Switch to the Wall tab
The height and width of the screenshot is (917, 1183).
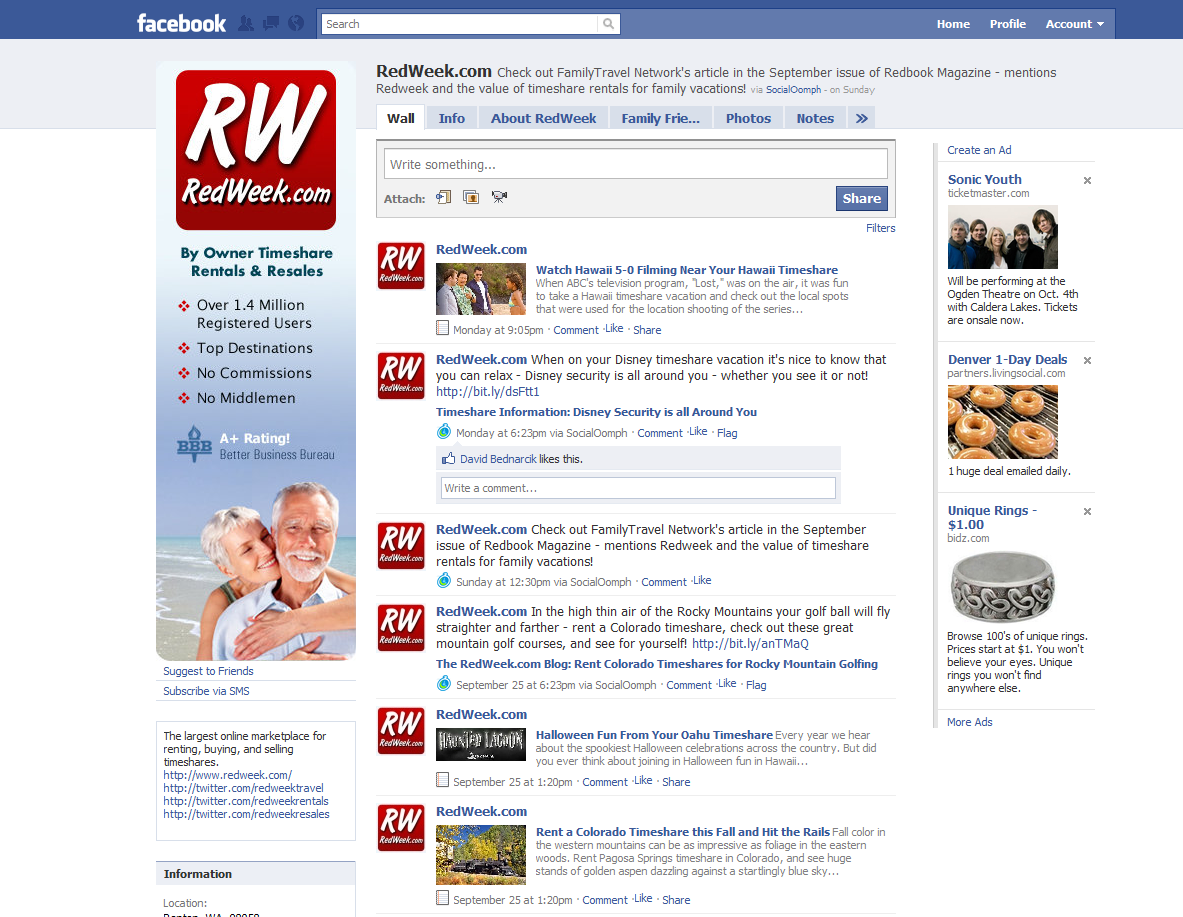pos(401,118)
